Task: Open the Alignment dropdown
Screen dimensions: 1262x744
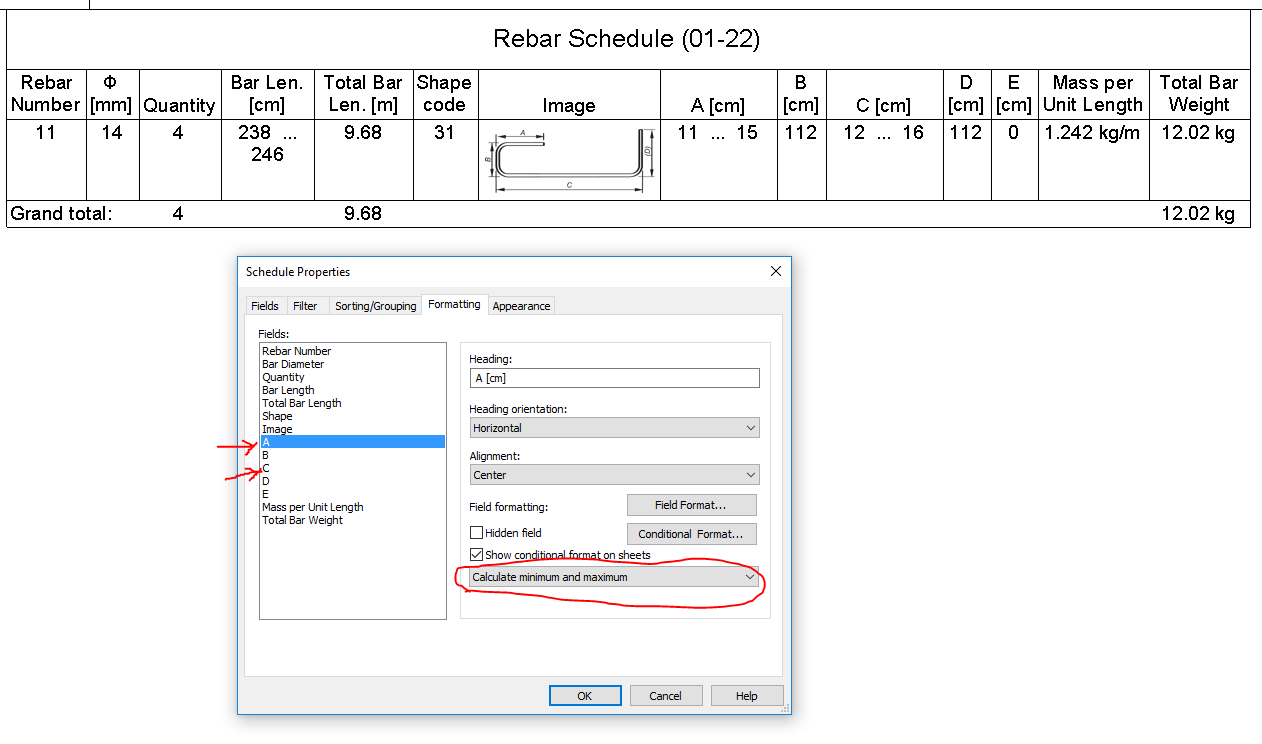Action: click(750, 474)
